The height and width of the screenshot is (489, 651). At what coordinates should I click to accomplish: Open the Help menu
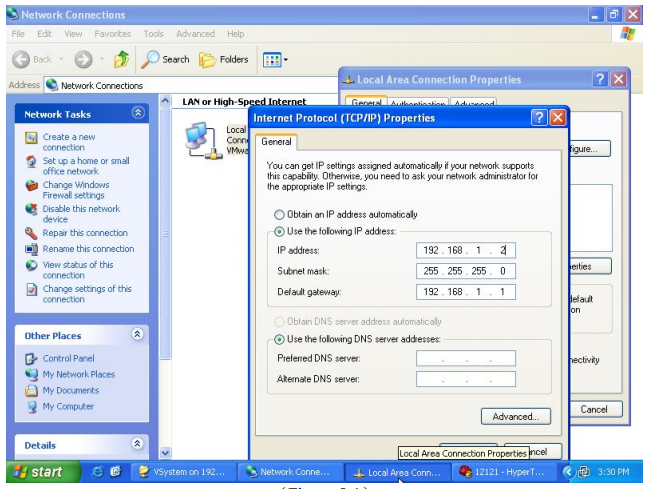(235, 34)
